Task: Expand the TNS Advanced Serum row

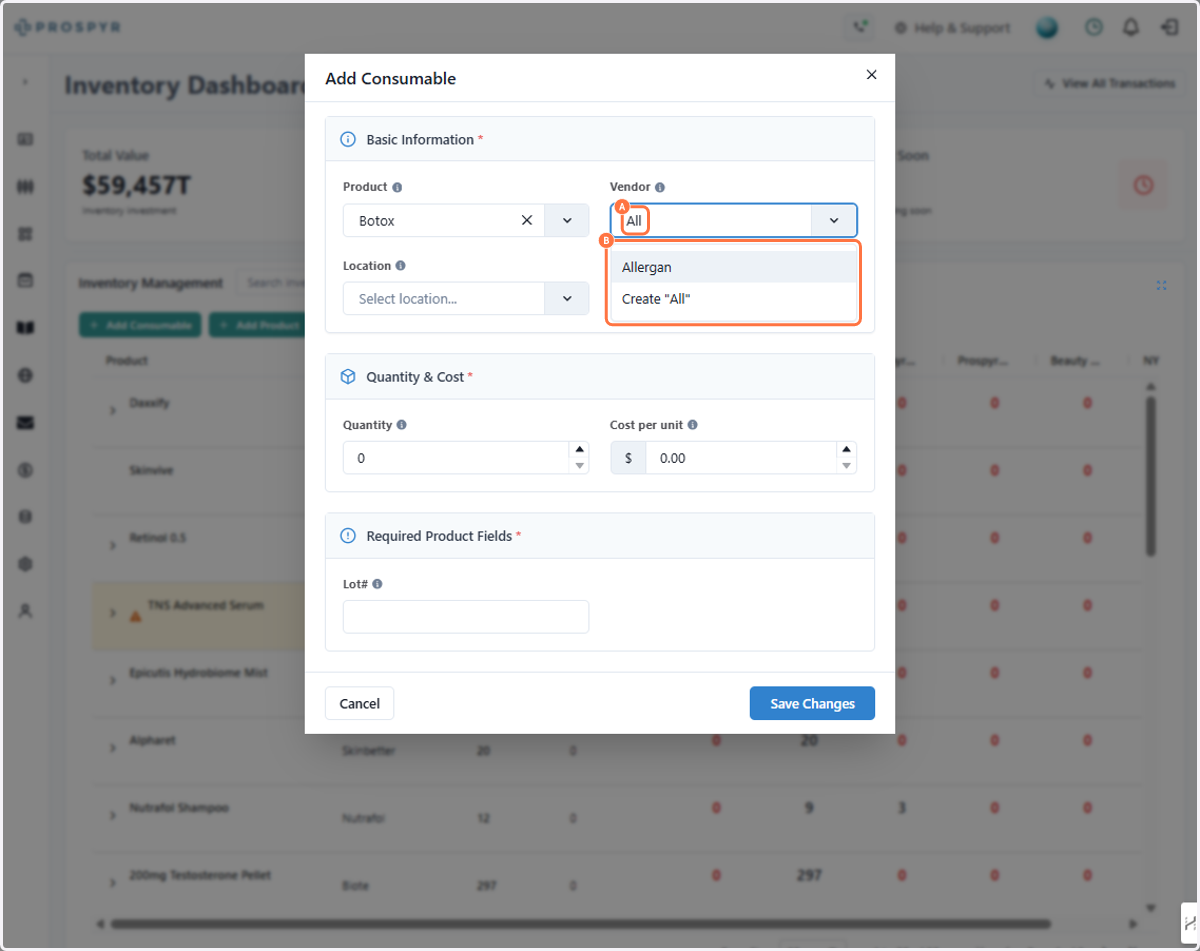Action: click(x=113, y=612)
